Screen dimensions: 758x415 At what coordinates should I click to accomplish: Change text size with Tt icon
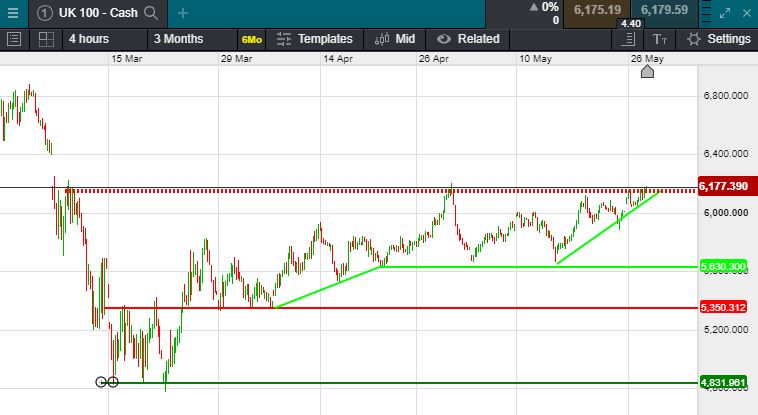(660, 39)
